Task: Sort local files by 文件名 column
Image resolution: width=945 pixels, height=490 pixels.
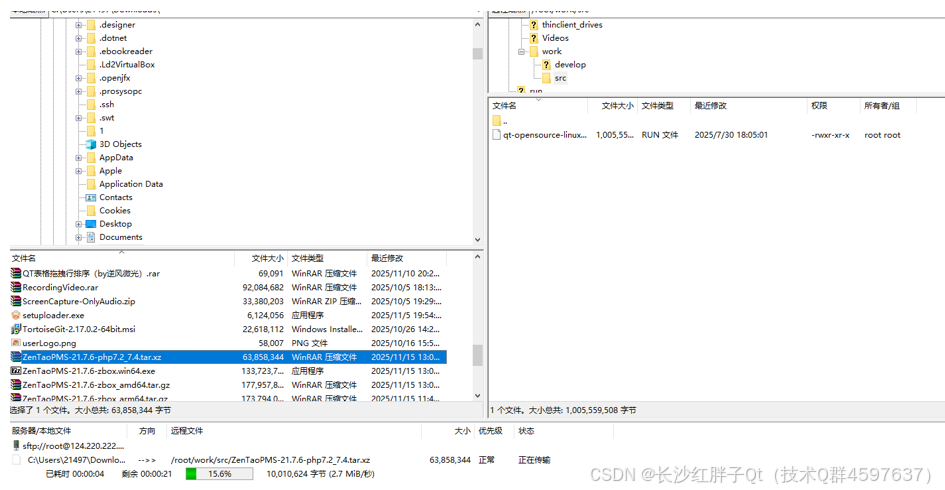Action: (122, 259)
